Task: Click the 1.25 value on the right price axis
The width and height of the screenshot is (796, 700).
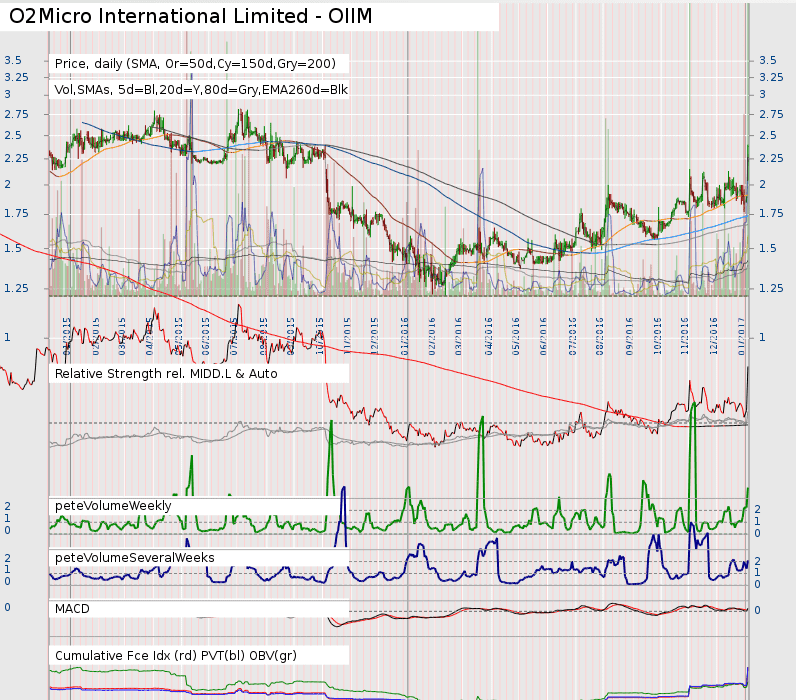Action: [772, 288]
